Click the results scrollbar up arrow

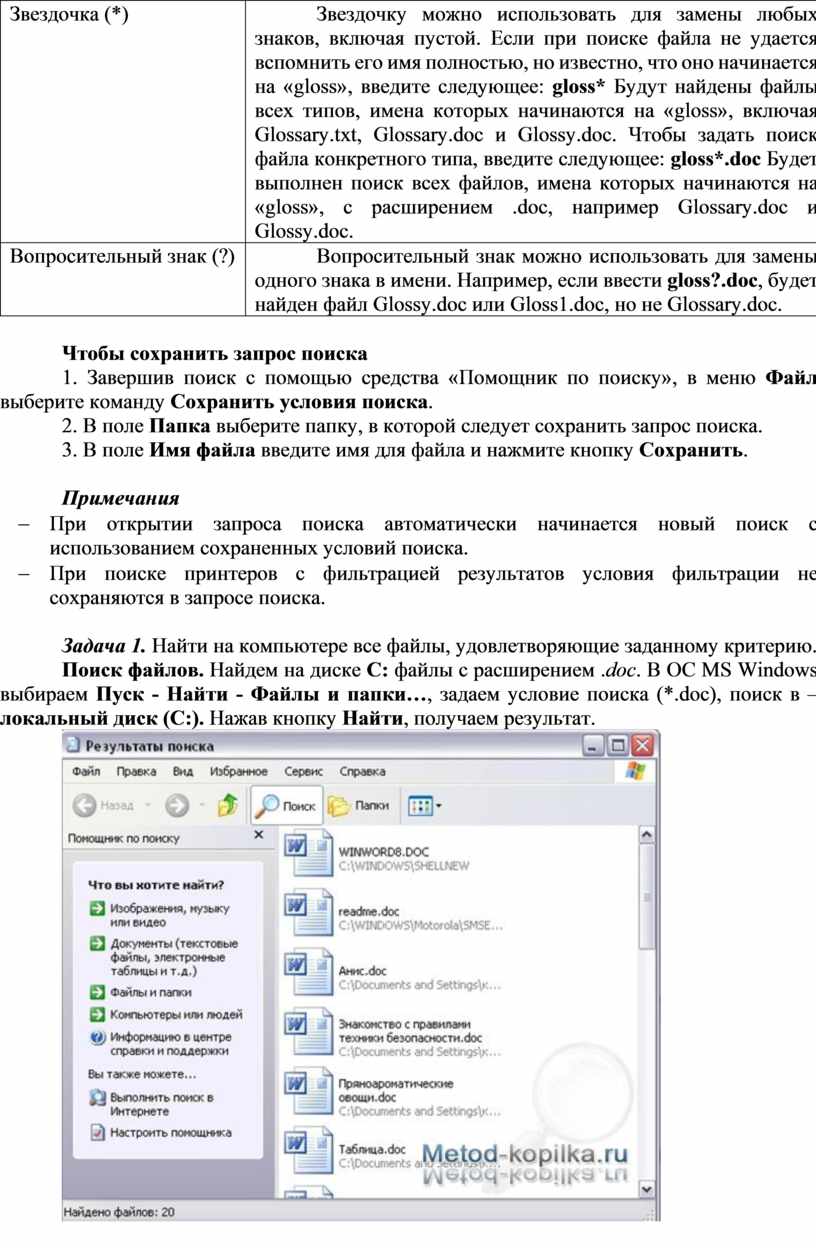point(646,834)
